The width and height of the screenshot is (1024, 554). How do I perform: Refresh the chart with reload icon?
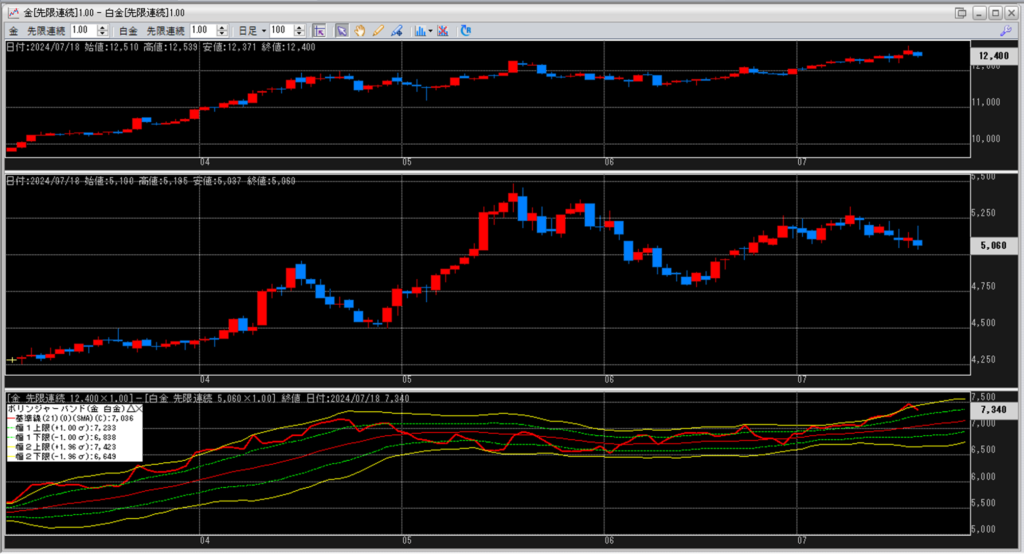pyautogui.click(x=466, y=31)
